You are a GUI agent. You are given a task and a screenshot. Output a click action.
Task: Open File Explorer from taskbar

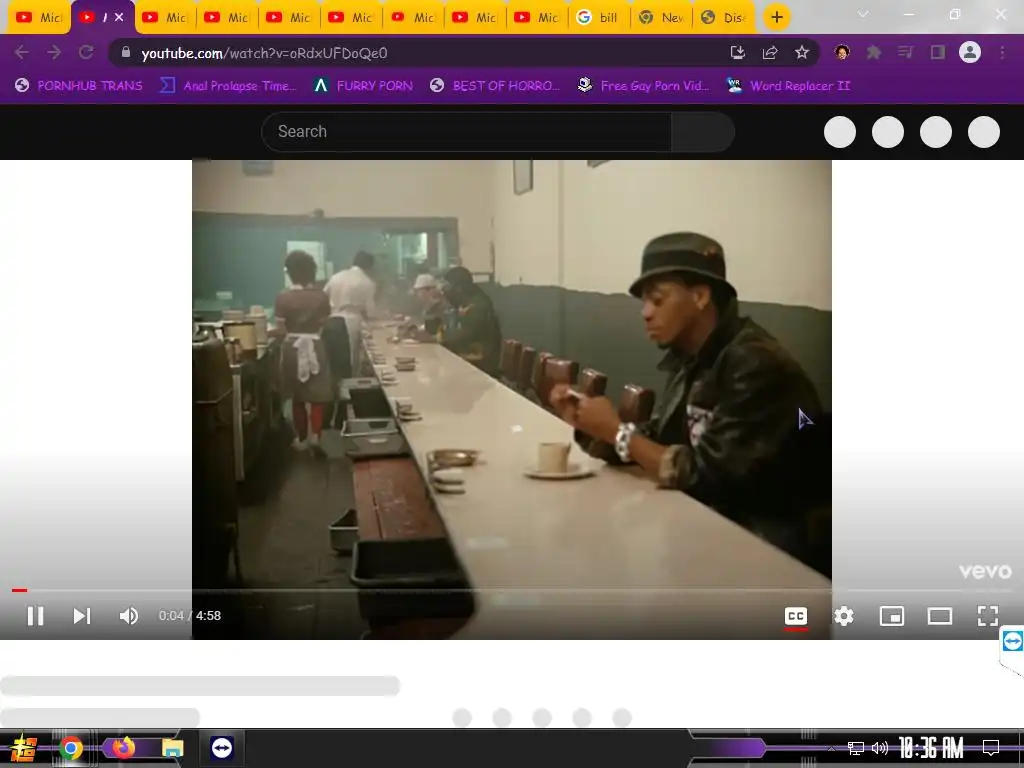click(x=172, y=748)
